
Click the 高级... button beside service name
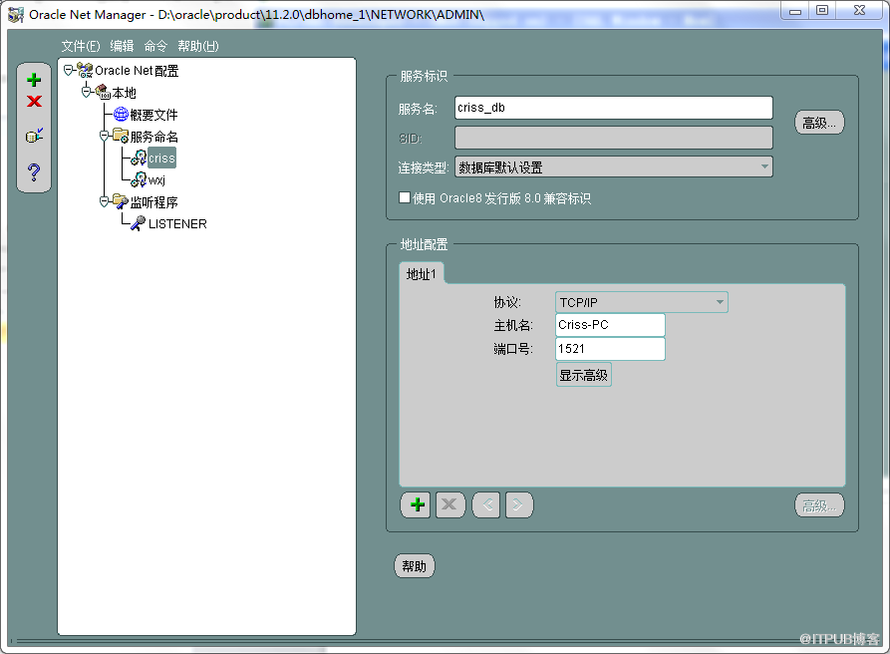[819, 123]
